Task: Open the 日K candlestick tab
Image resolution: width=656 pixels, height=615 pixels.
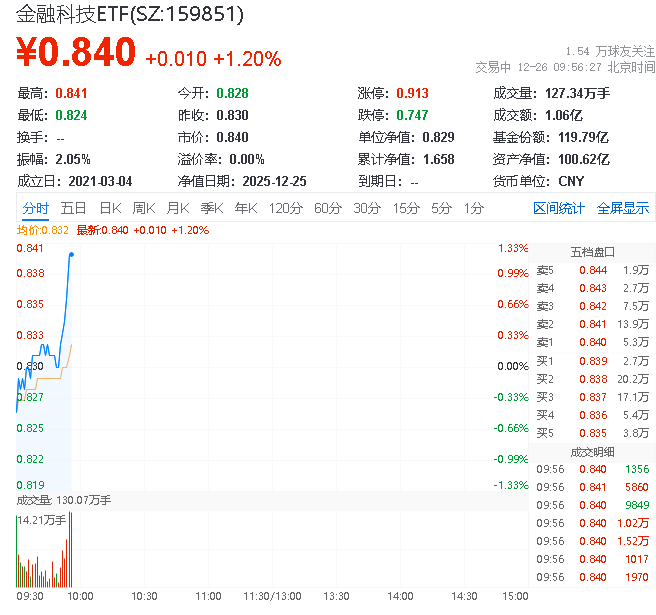Action: (110, 208)
